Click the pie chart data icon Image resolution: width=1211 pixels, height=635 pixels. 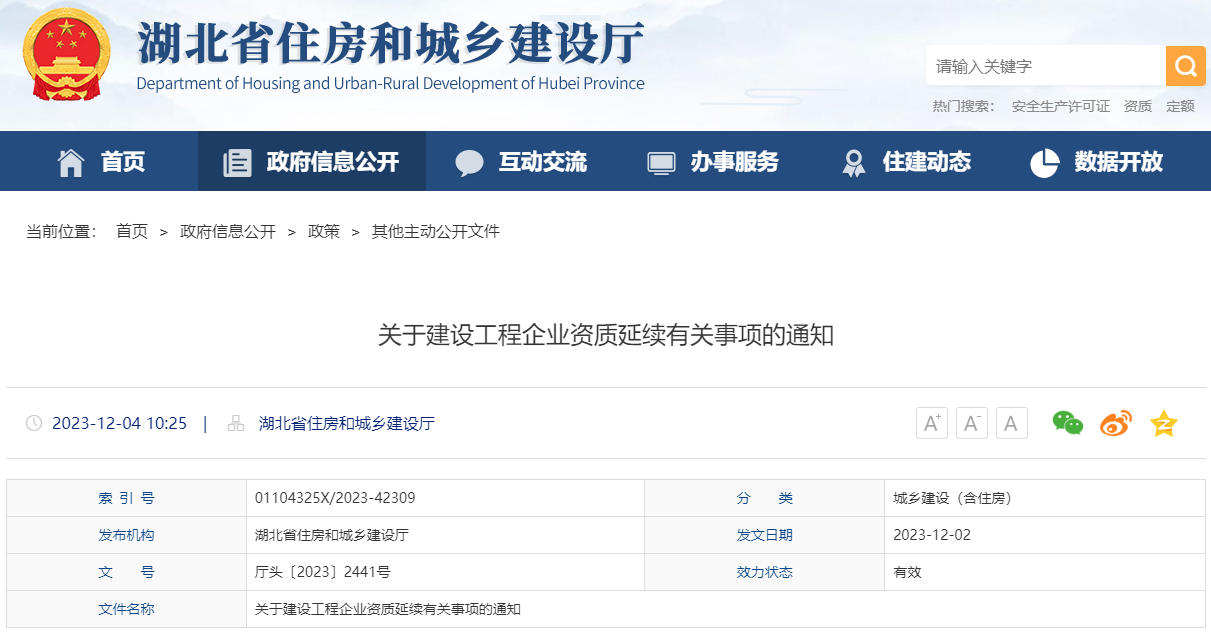(1044, 162)
